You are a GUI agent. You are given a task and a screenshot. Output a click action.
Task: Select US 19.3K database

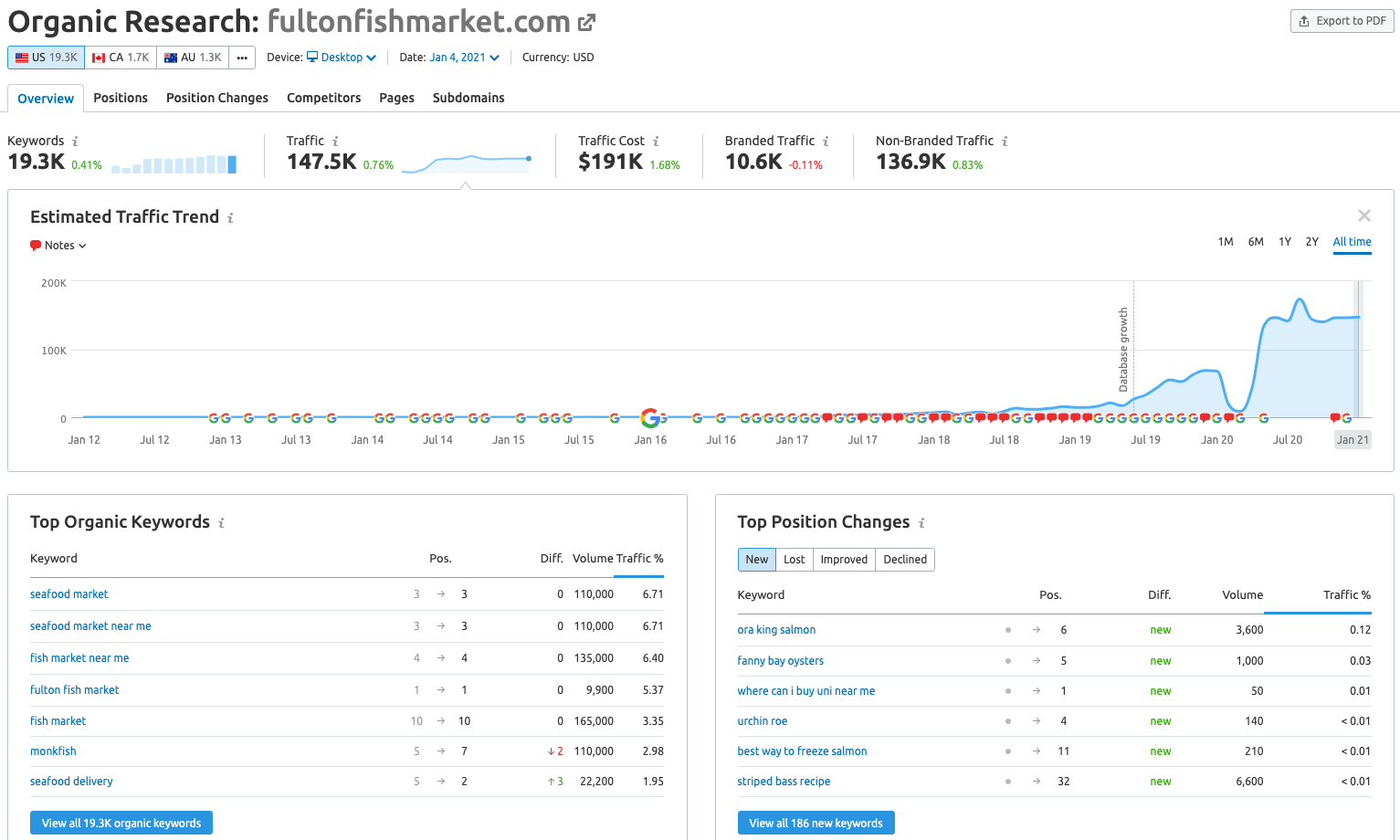pyautogui.click(x=46, y=58)
